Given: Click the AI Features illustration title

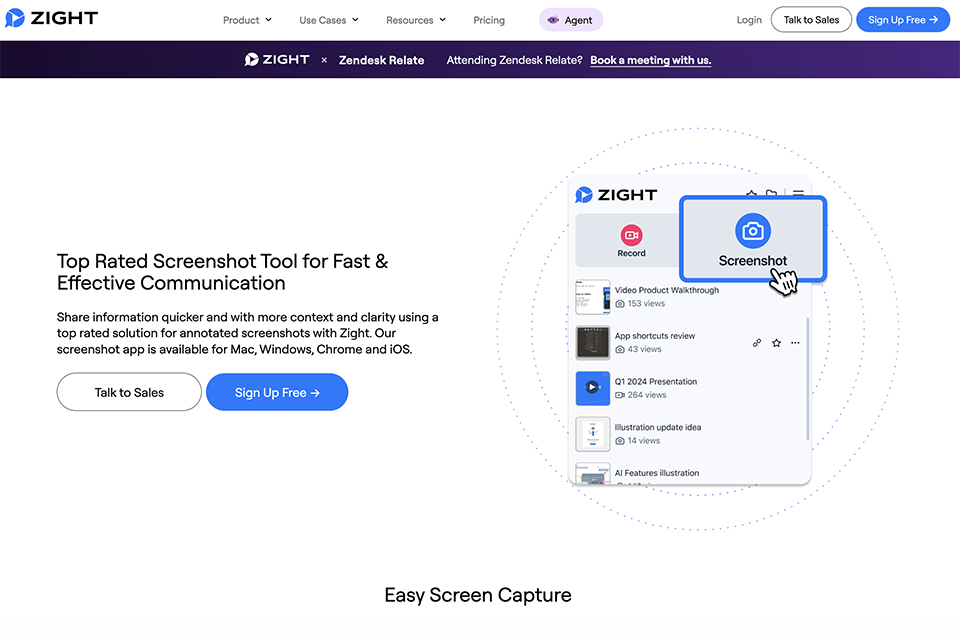Looking at the screenshot, I should pyautogui.click(x=657, y=473).
